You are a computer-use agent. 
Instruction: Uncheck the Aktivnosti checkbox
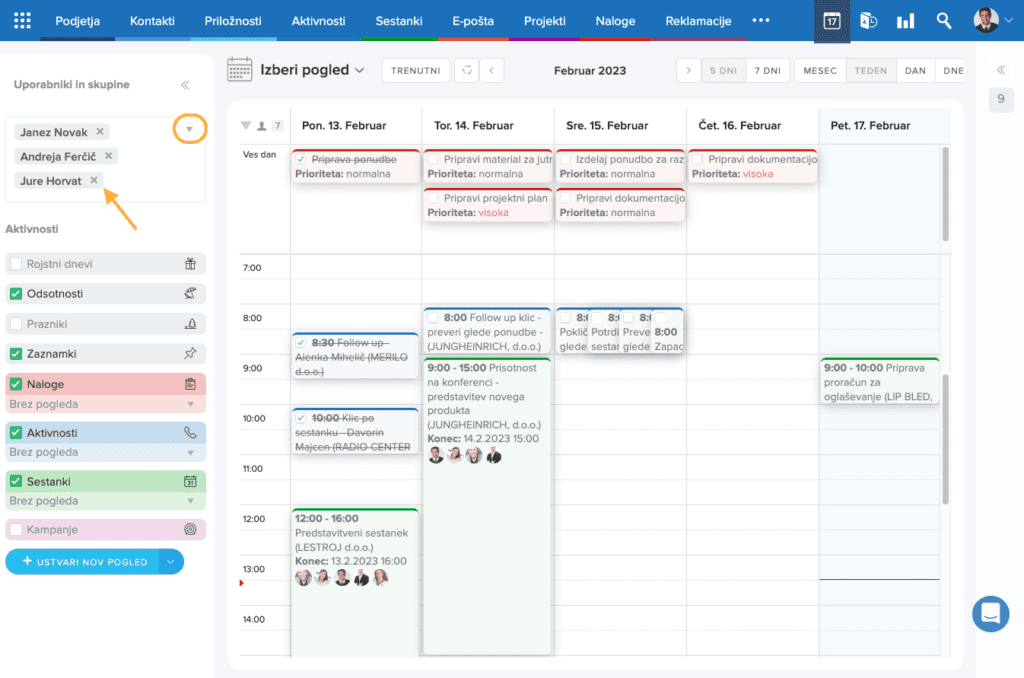(x=16, y=432)
